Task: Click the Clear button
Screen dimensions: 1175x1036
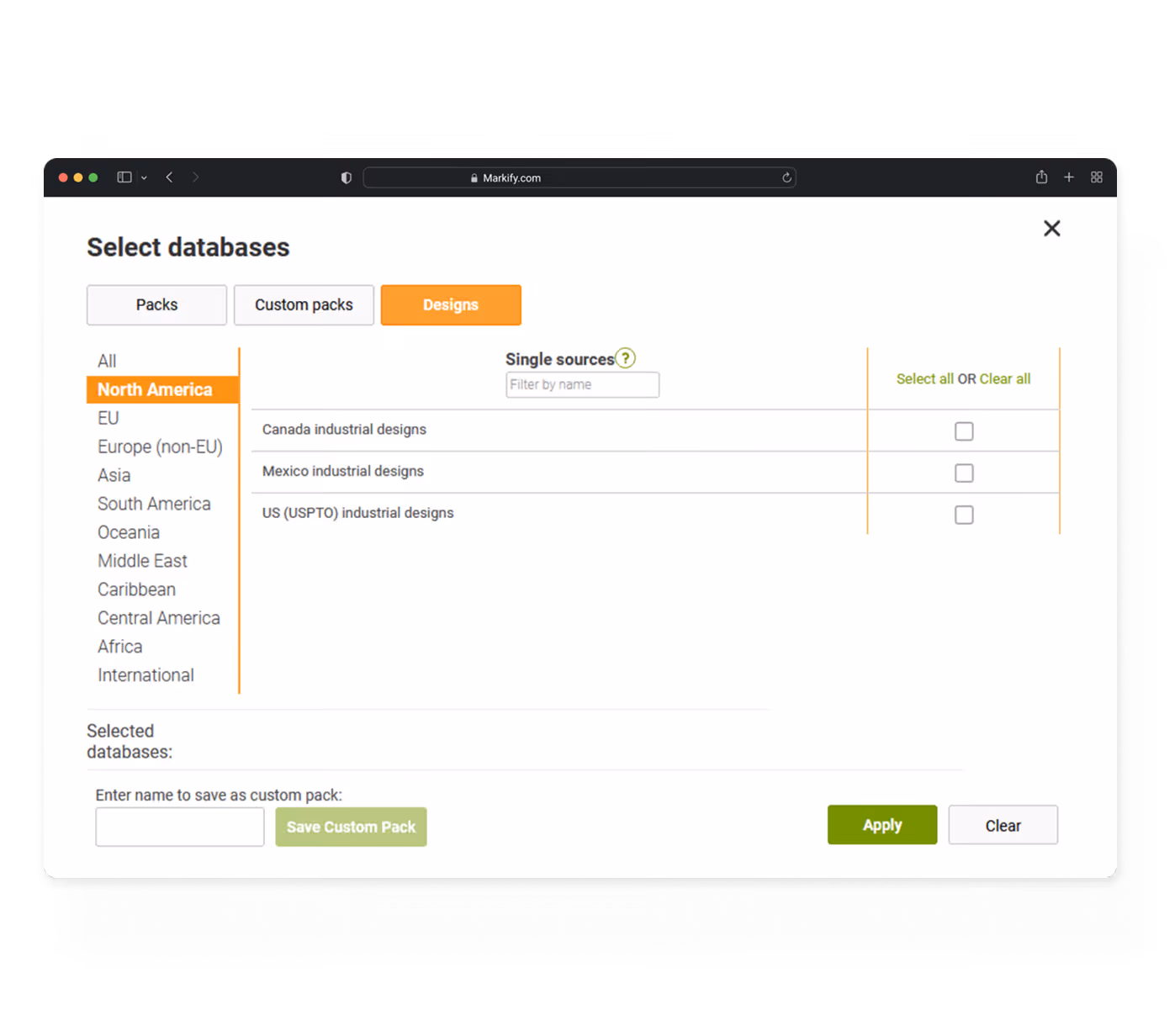Action: coord(1003,825)
